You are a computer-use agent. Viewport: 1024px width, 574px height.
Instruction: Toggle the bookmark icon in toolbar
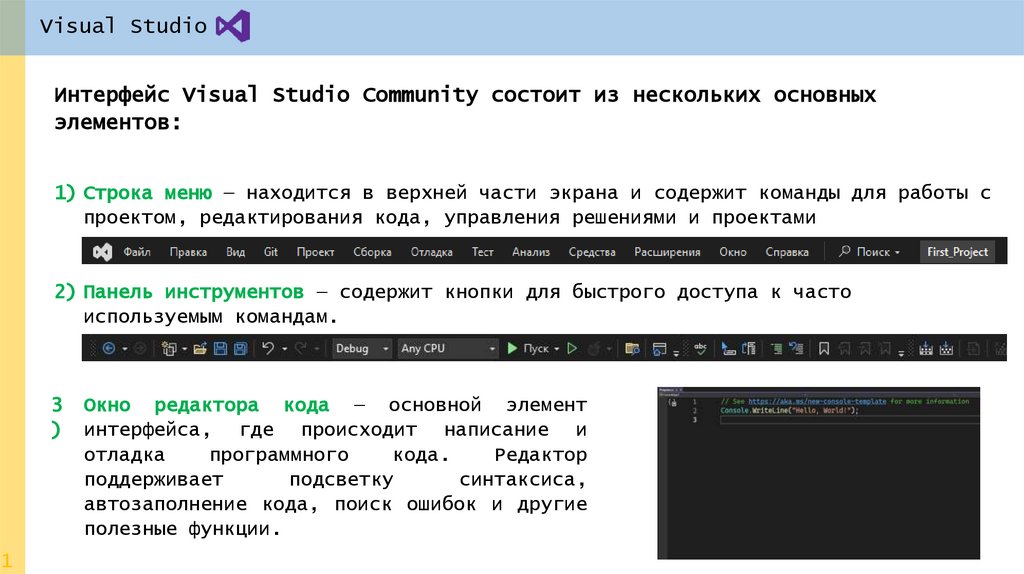[x=825, y=349]
